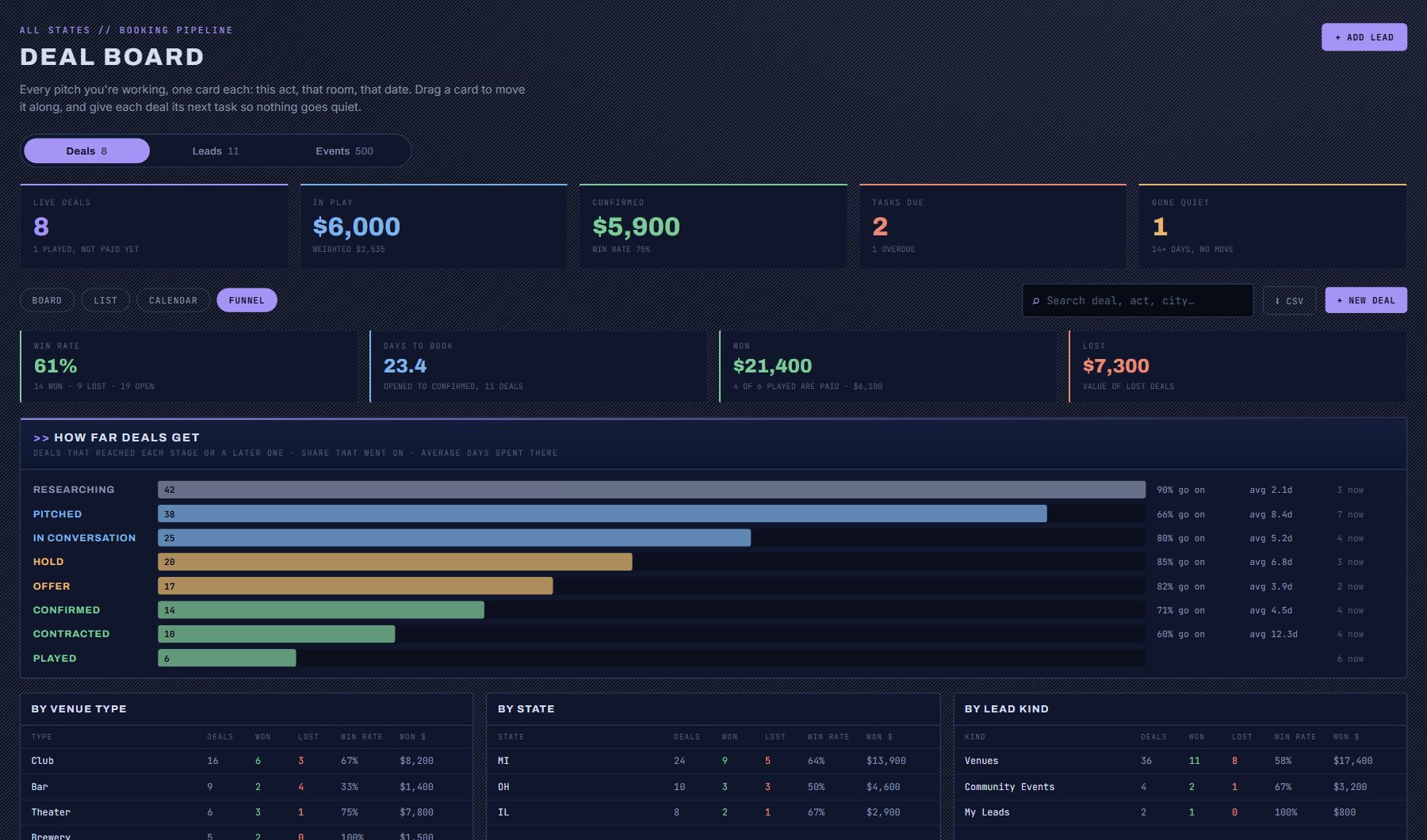Click the By Venue Type heading
The width and height of the screenshot is (1427, 840).
[78, 709]
